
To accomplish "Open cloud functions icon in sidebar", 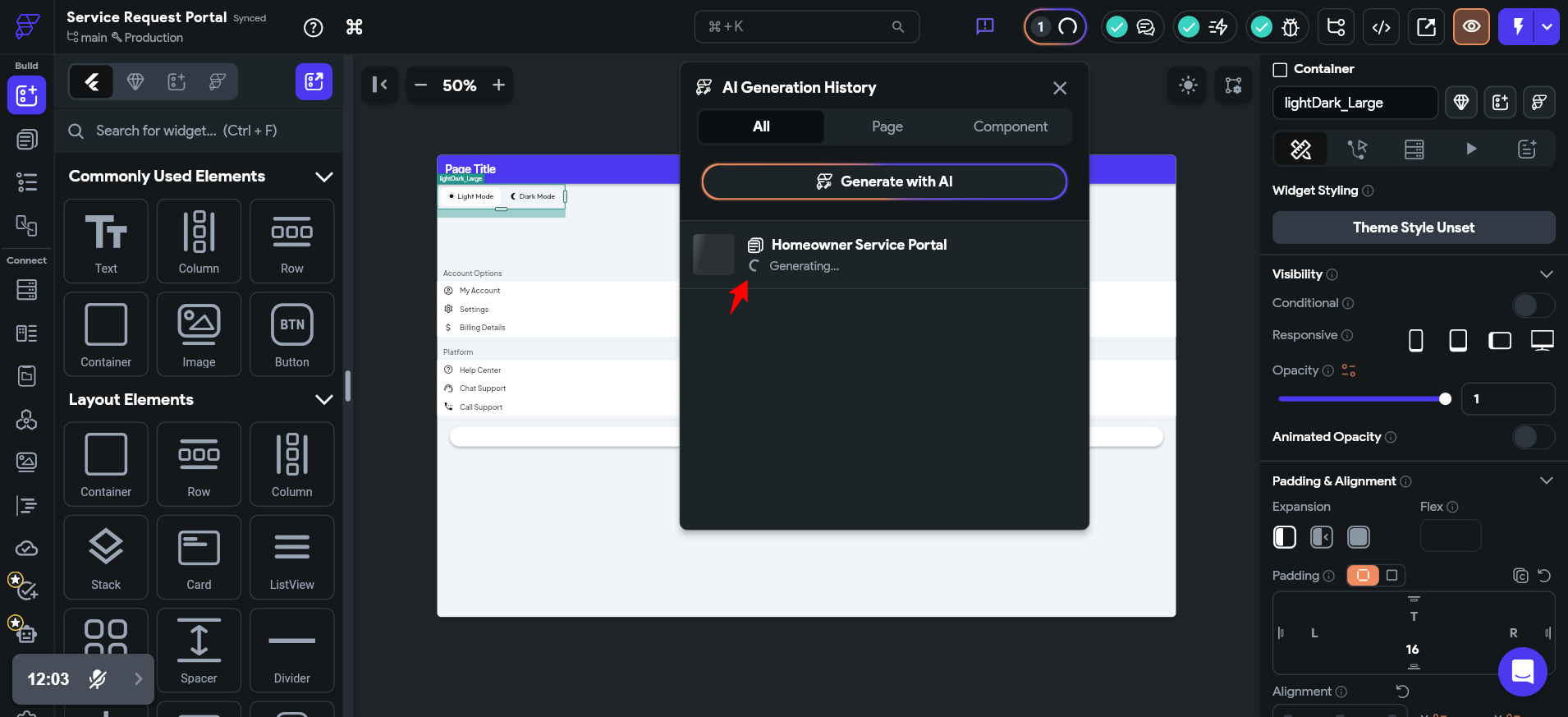I will 27,549.
